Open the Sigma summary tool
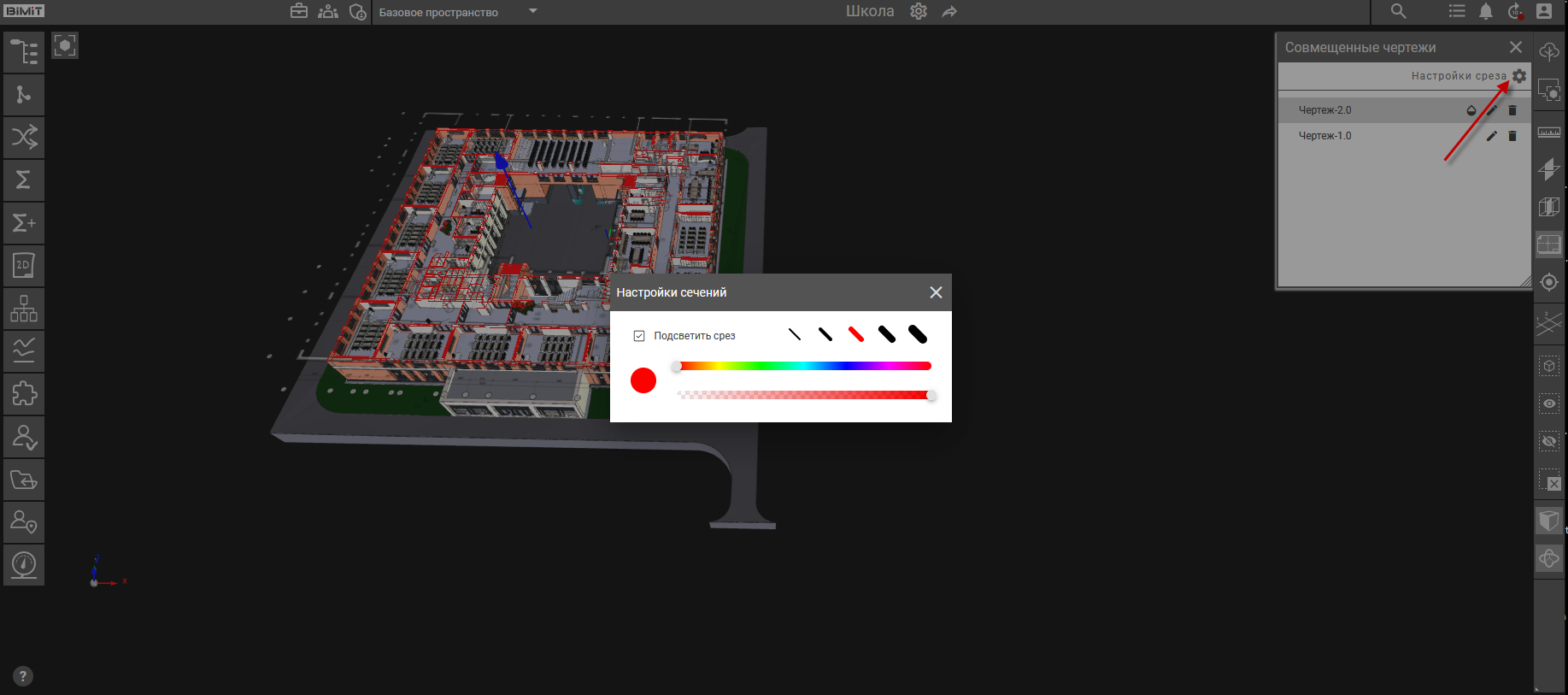1568x695 pixels. [x=24, y=180]
